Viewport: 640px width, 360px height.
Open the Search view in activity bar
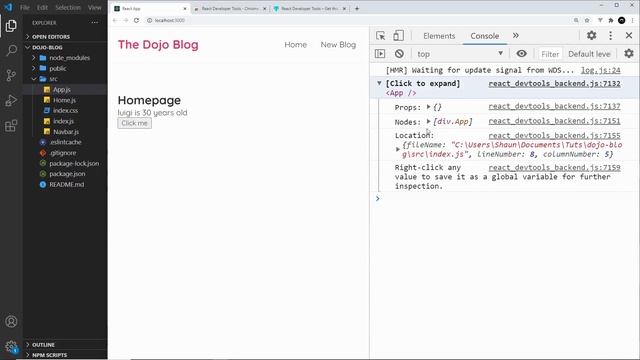tap(11, 50)
